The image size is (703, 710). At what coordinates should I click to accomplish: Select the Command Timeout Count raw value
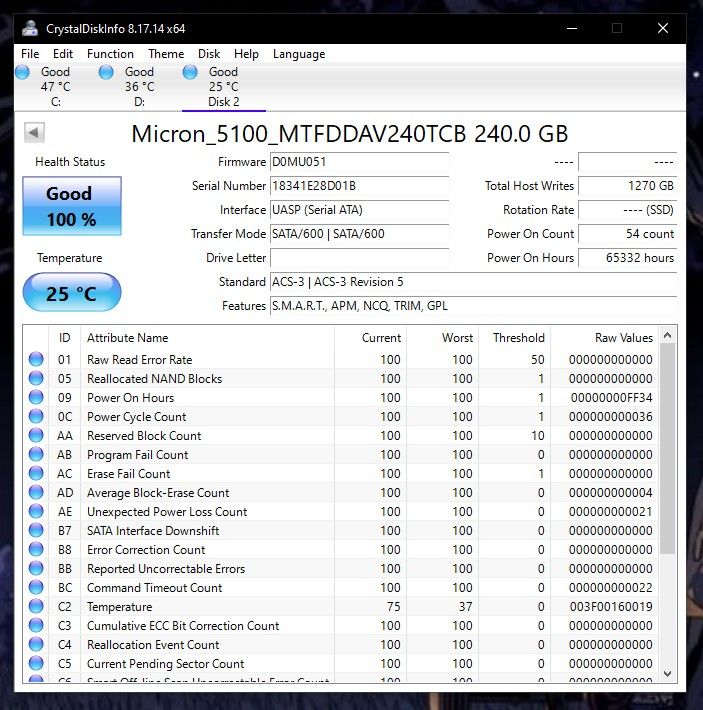coord(610,588)
